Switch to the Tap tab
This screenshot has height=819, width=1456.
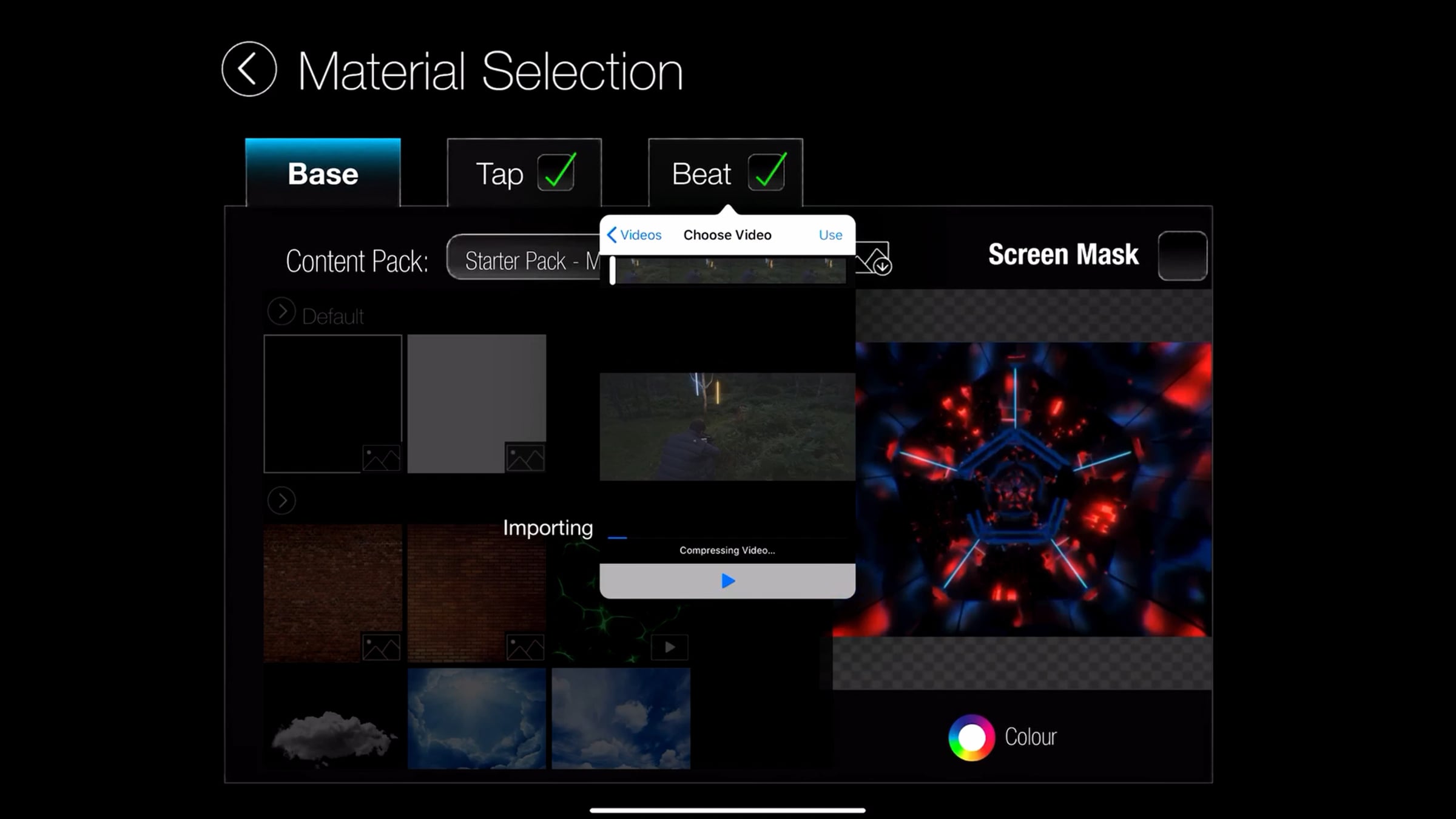(x=499, y=174)
